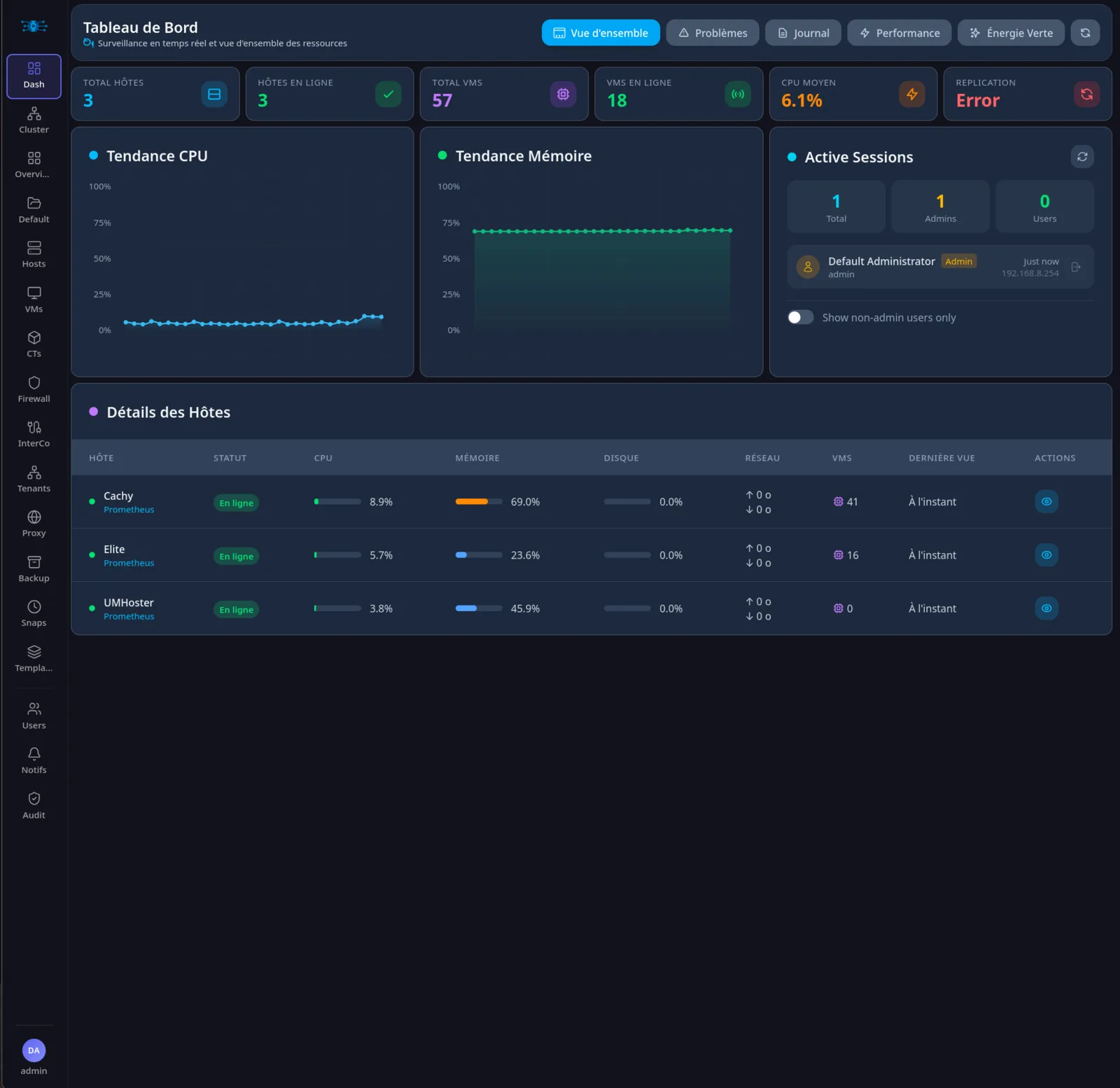This screenshot has width=1120, height=1088.
Task: Toggle Show non-admin users only switch
Action: tap(800, 317)
